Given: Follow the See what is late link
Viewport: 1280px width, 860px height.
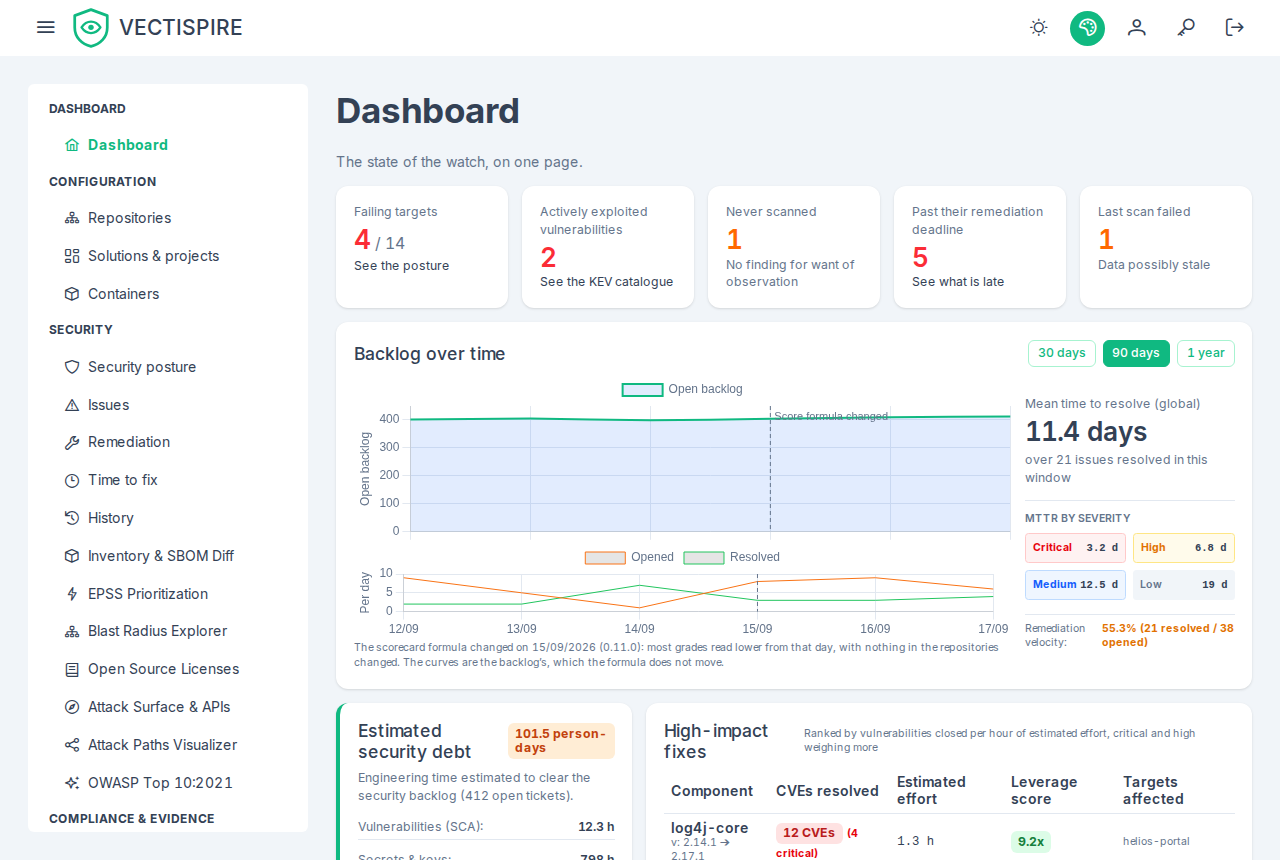Looking at the screenshot, I should click(x=958, y=282).
